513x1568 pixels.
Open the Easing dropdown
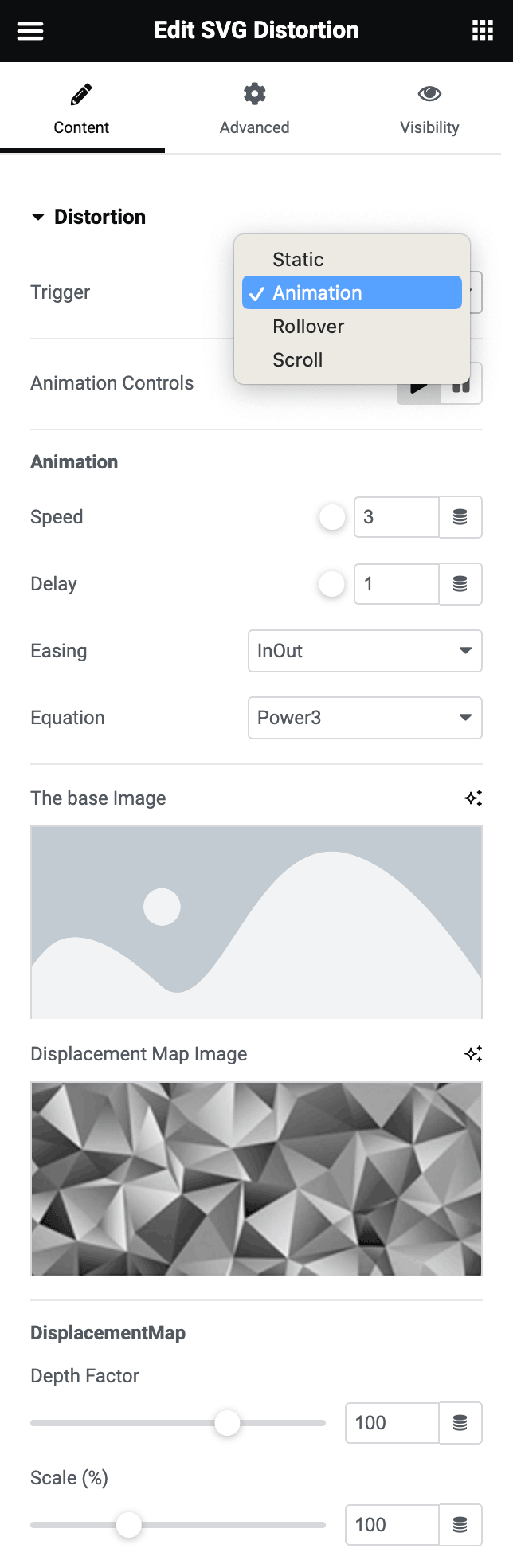(365, 651)
